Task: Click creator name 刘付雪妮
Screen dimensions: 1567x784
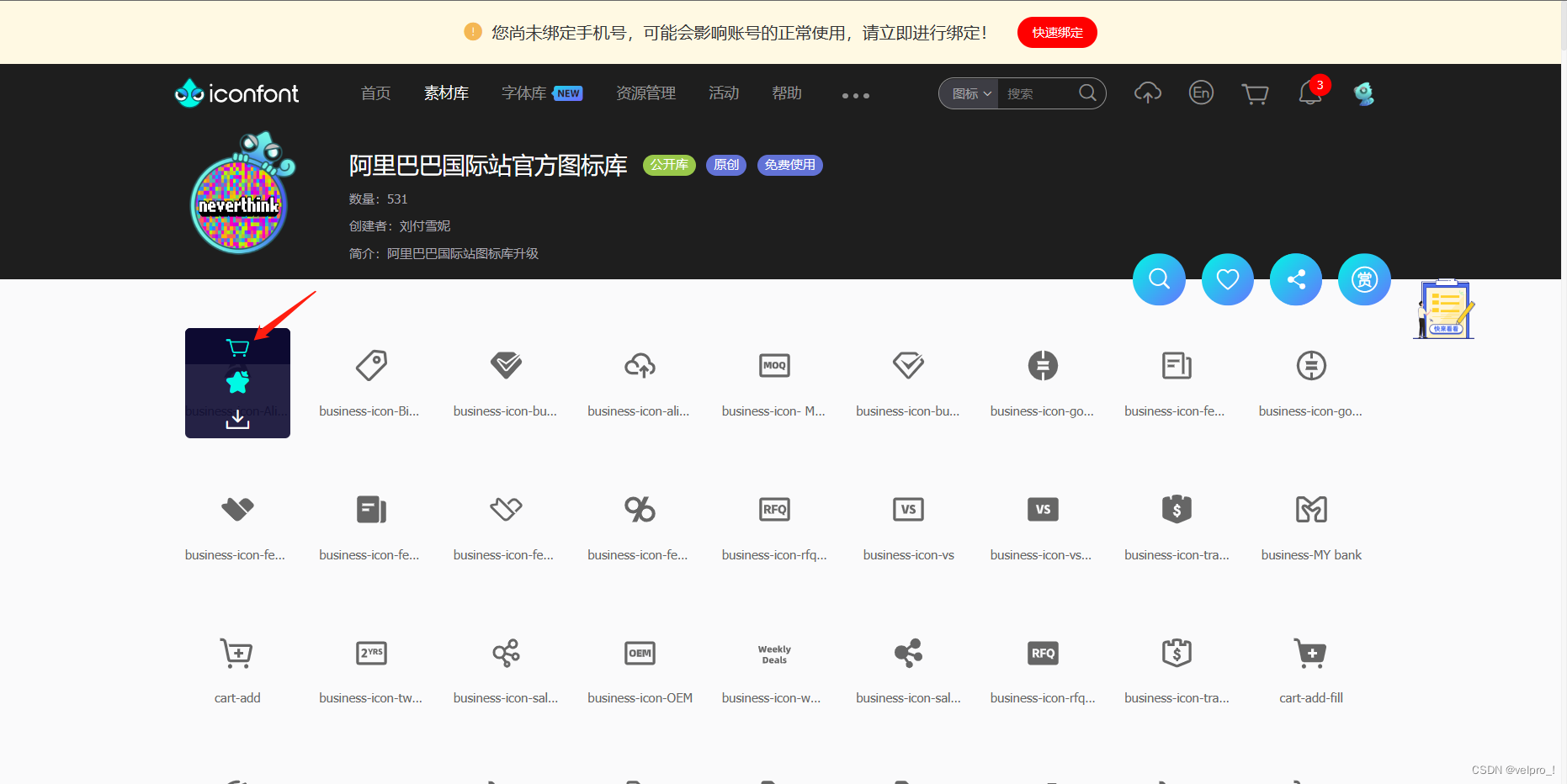Action: (424, 225)
